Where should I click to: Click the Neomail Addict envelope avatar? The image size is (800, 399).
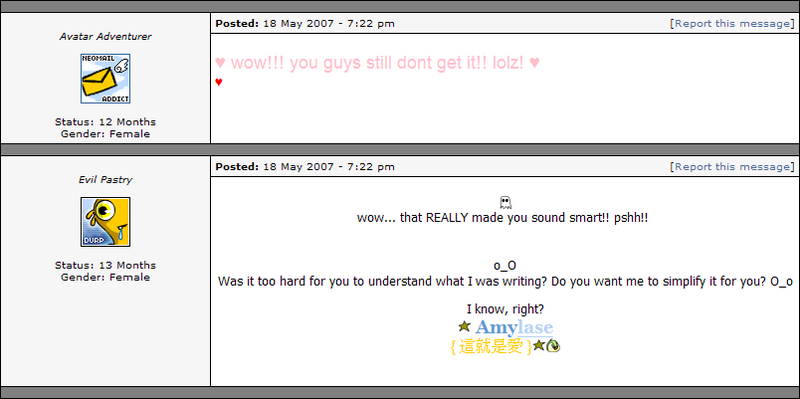(x=105, y=79)
